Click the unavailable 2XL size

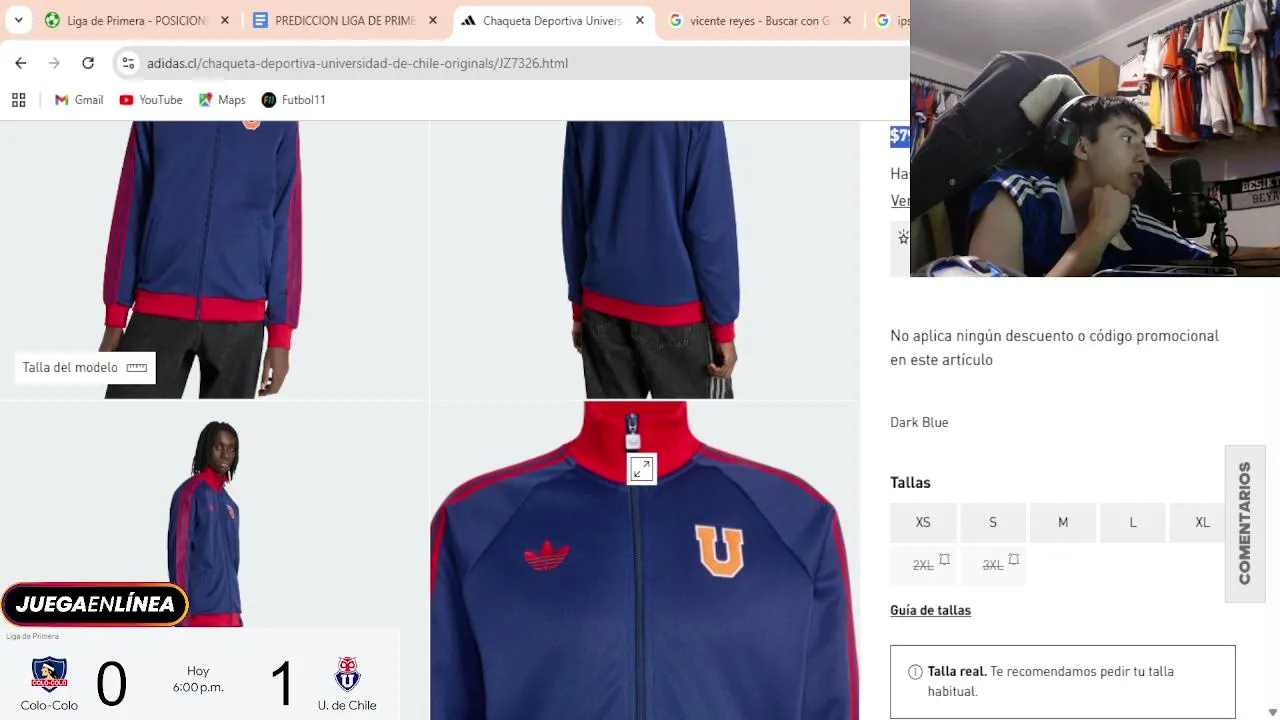tap(923, 565)
